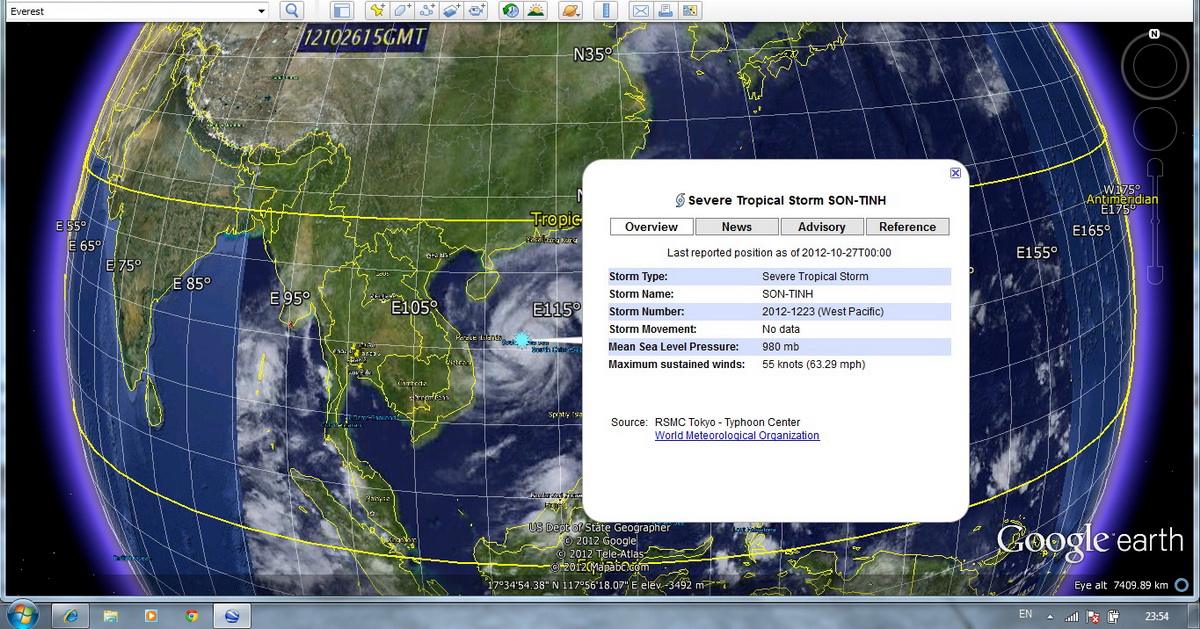Switch to the News tab
This screenshot has height=629, width=1200.
(x=737, y=227)
